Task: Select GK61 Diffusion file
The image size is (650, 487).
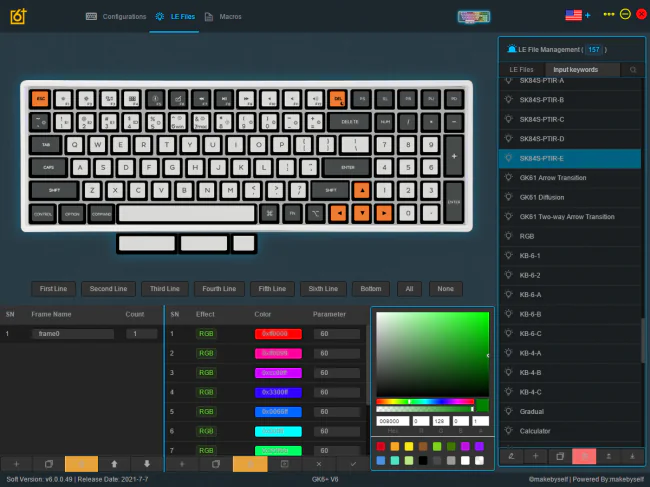Action: click(570, 197)
